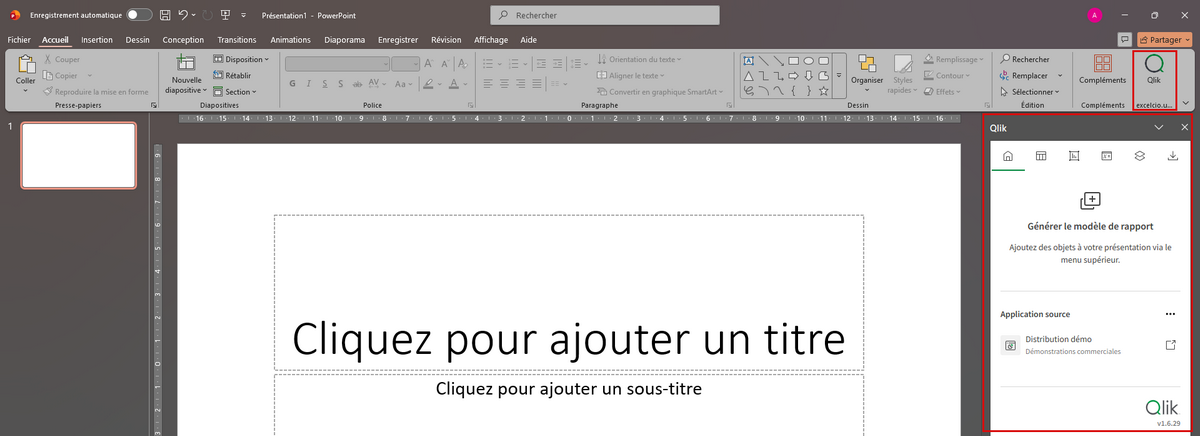Open the font size combo box
Image resolution: width=1200 pixels, height=436 pixels.
(x=407, y=63)
